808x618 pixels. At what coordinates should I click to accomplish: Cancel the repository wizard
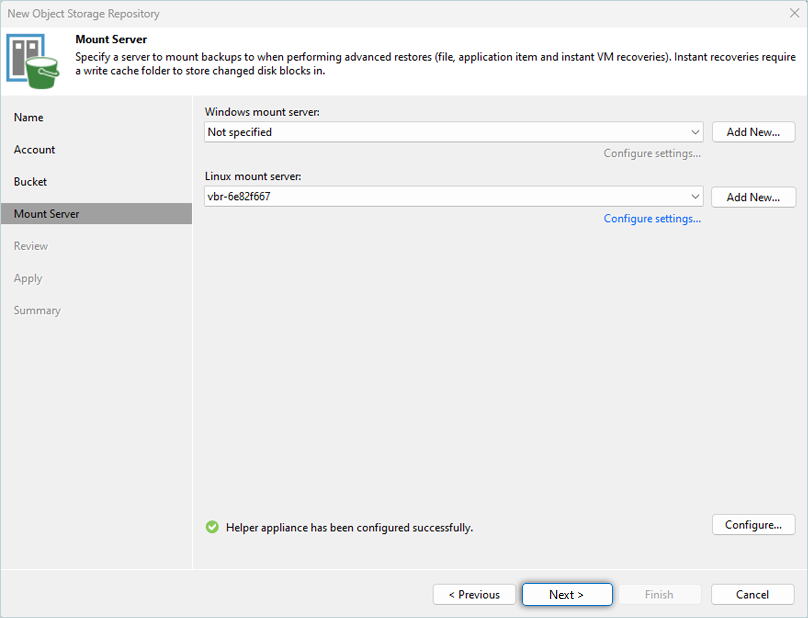752,595
